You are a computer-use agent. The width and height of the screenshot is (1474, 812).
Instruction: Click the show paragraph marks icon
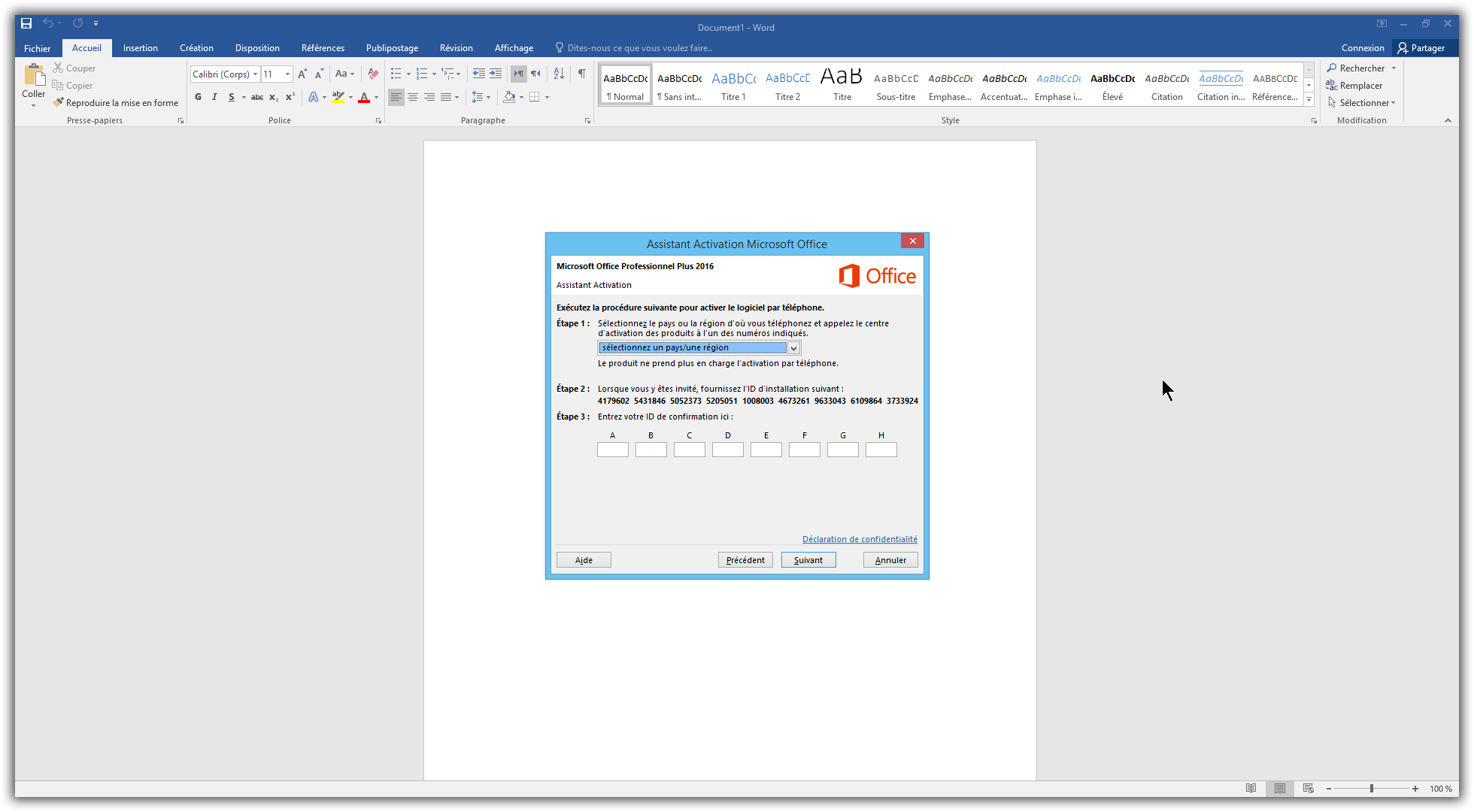(581, 74)
